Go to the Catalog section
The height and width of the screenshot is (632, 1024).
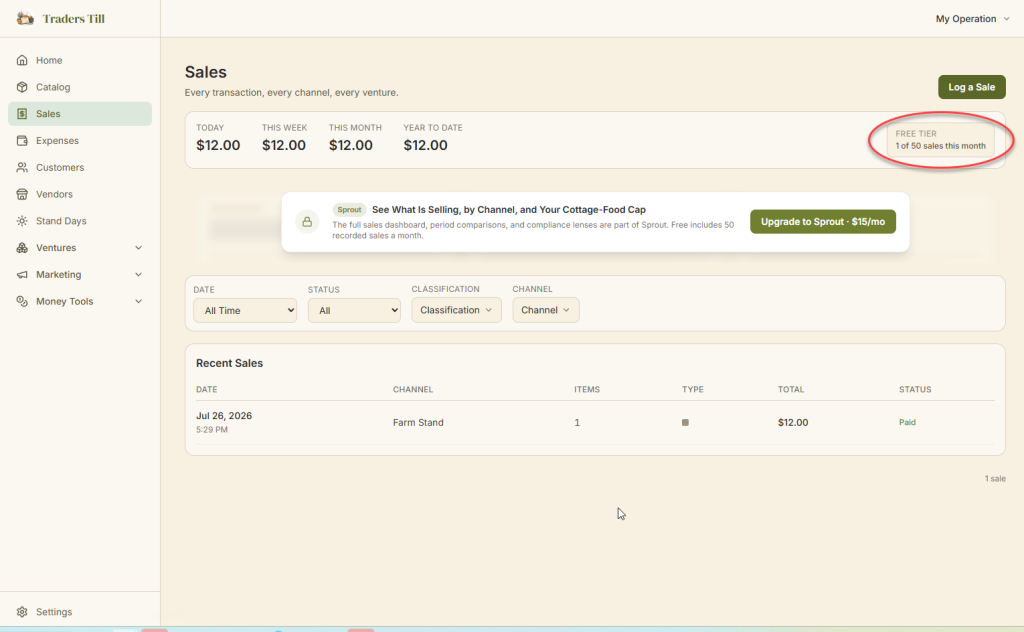point(80,87)
